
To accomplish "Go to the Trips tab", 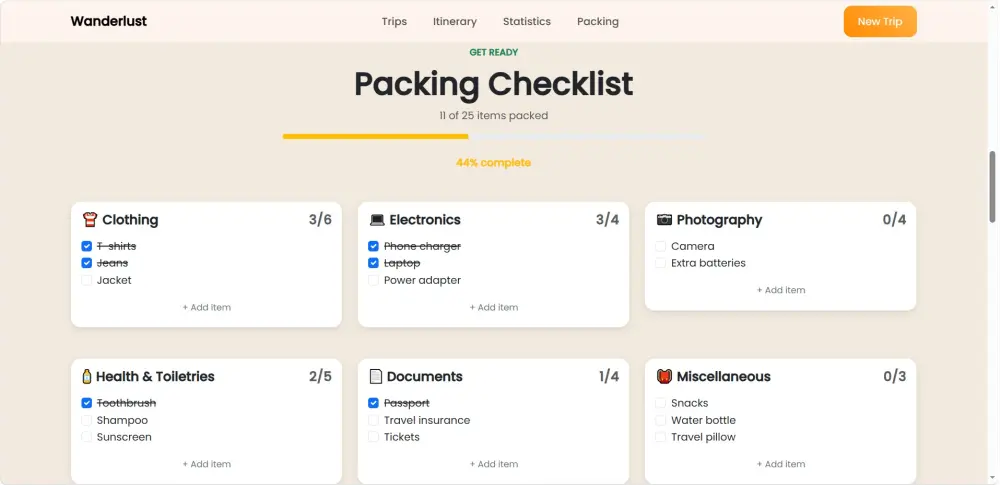I will 394,22.
